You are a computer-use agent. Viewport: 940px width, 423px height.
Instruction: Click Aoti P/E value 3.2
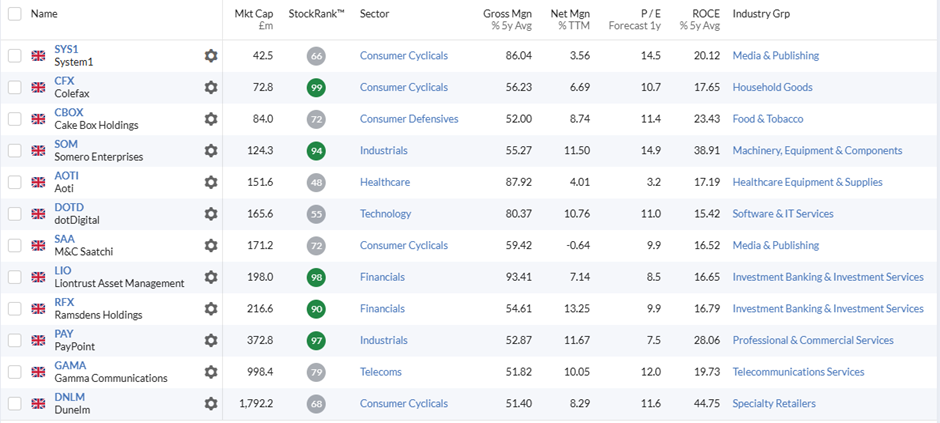point(654,182)
